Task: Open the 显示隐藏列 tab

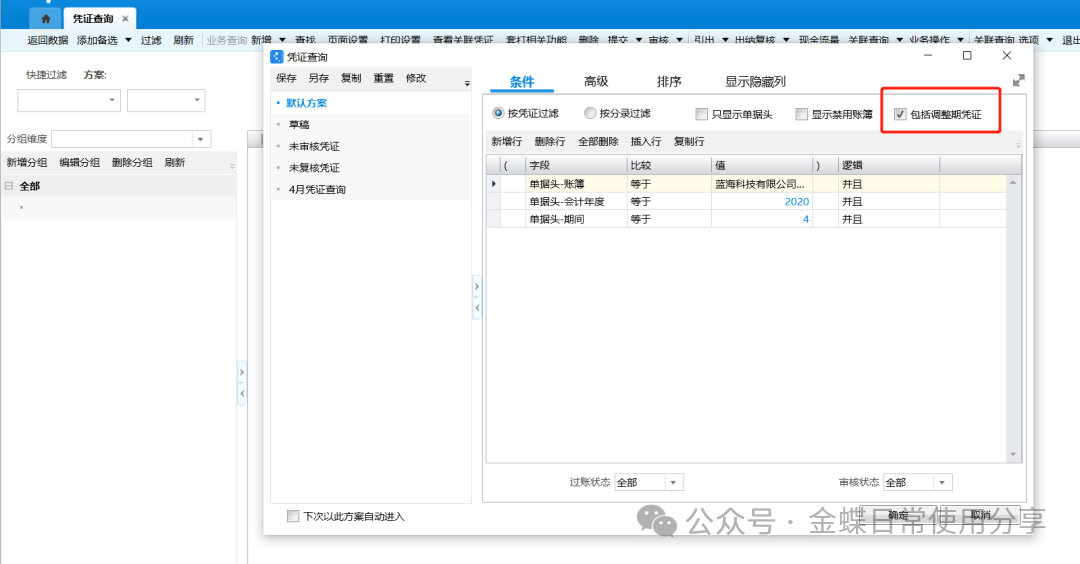Action: click(755, 82)
